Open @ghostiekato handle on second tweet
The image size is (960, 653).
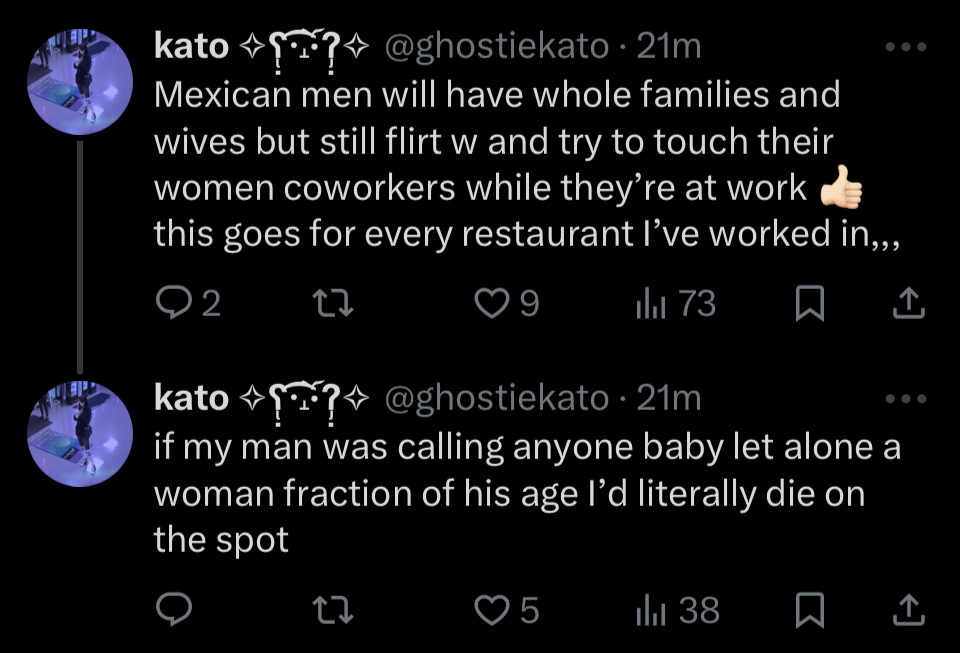pos(496,398)
